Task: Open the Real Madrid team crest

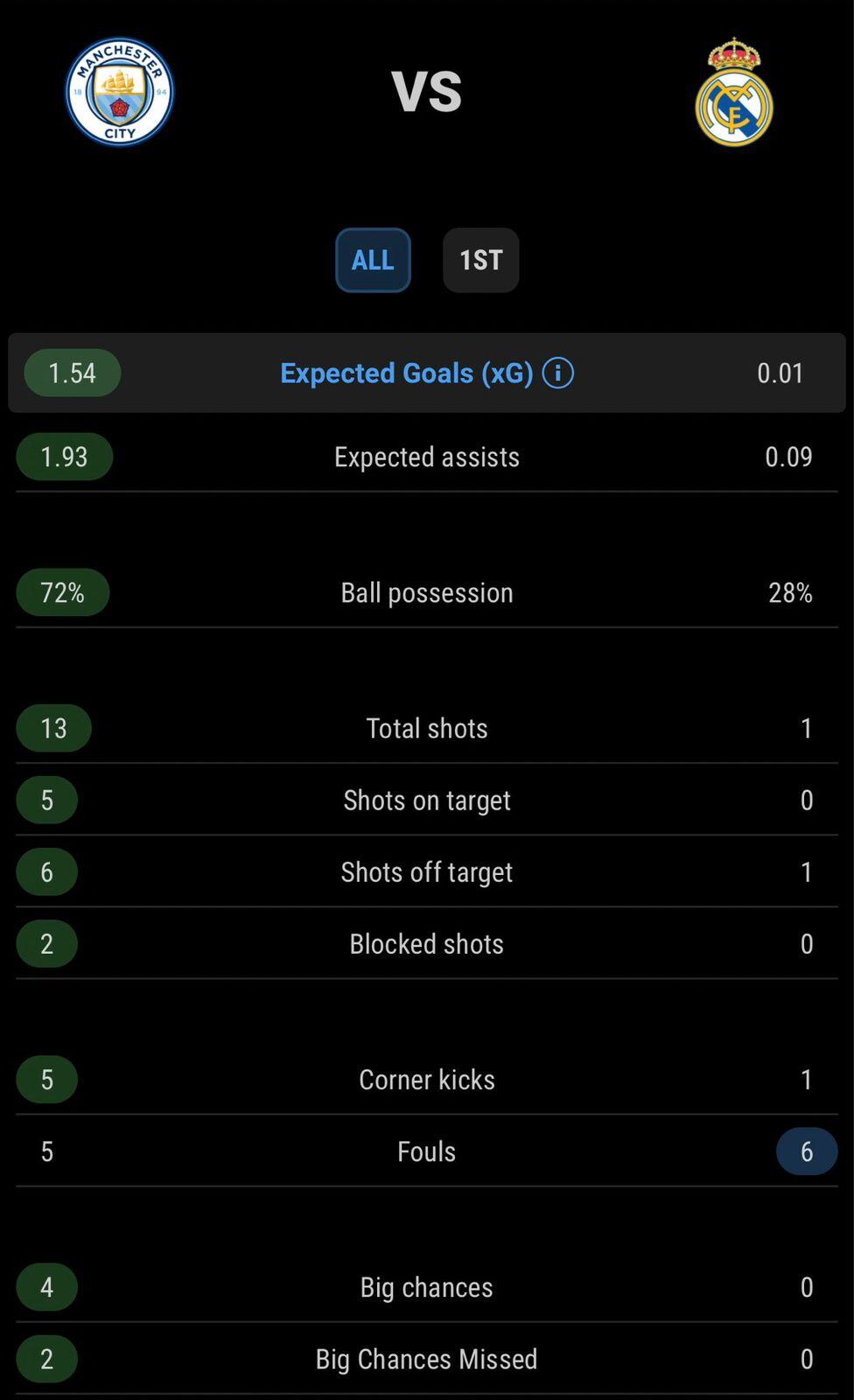Action: tap(734, 92)
